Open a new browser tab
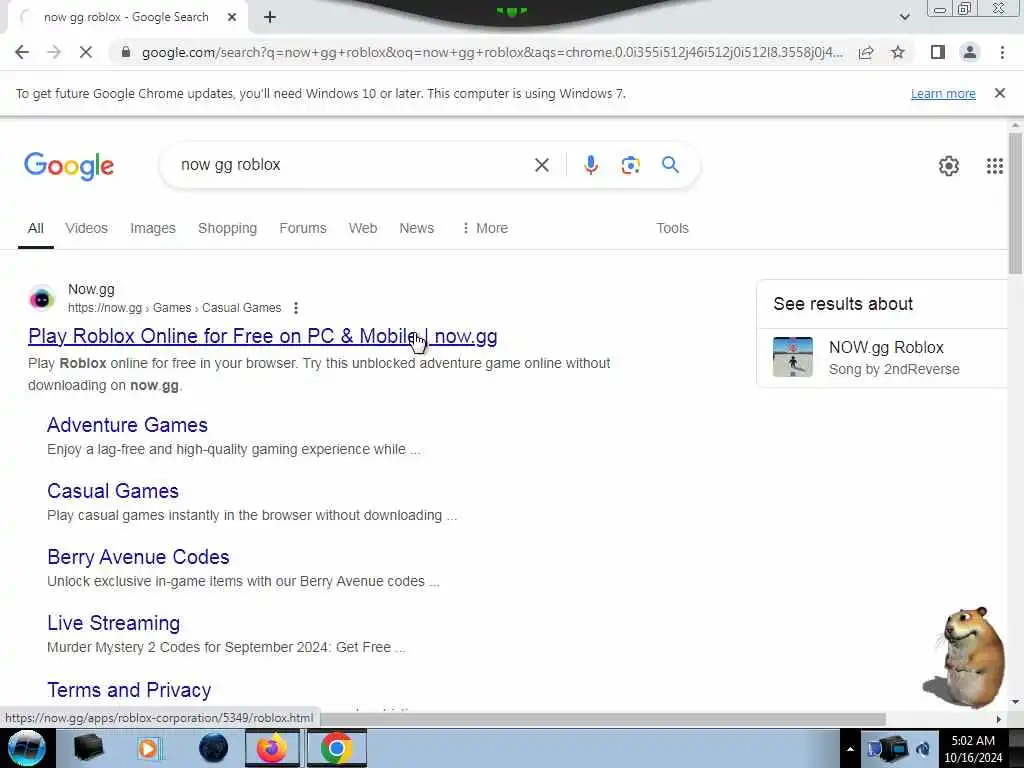Screen dimensions: 1024x768 (270, 17)
